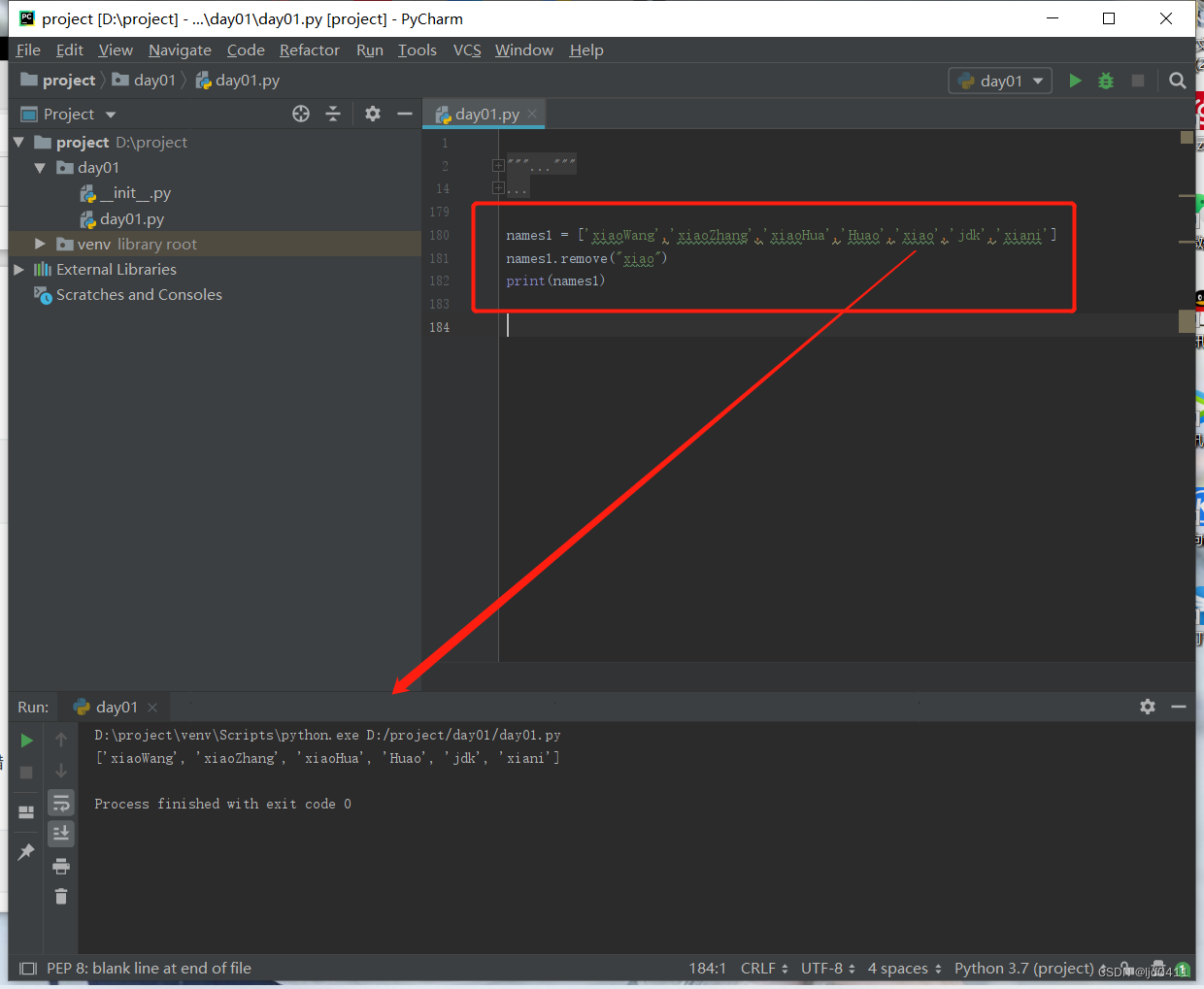Collapse the day01 folder
Image resolution: width=1204 pixels, height=989 pixels.
(40, 167)
